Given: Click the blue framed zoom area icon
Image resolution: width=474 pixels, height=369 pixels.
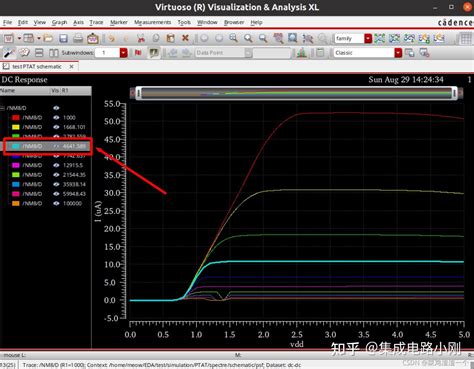Looking at the screenshot, I should click(292, 38).
